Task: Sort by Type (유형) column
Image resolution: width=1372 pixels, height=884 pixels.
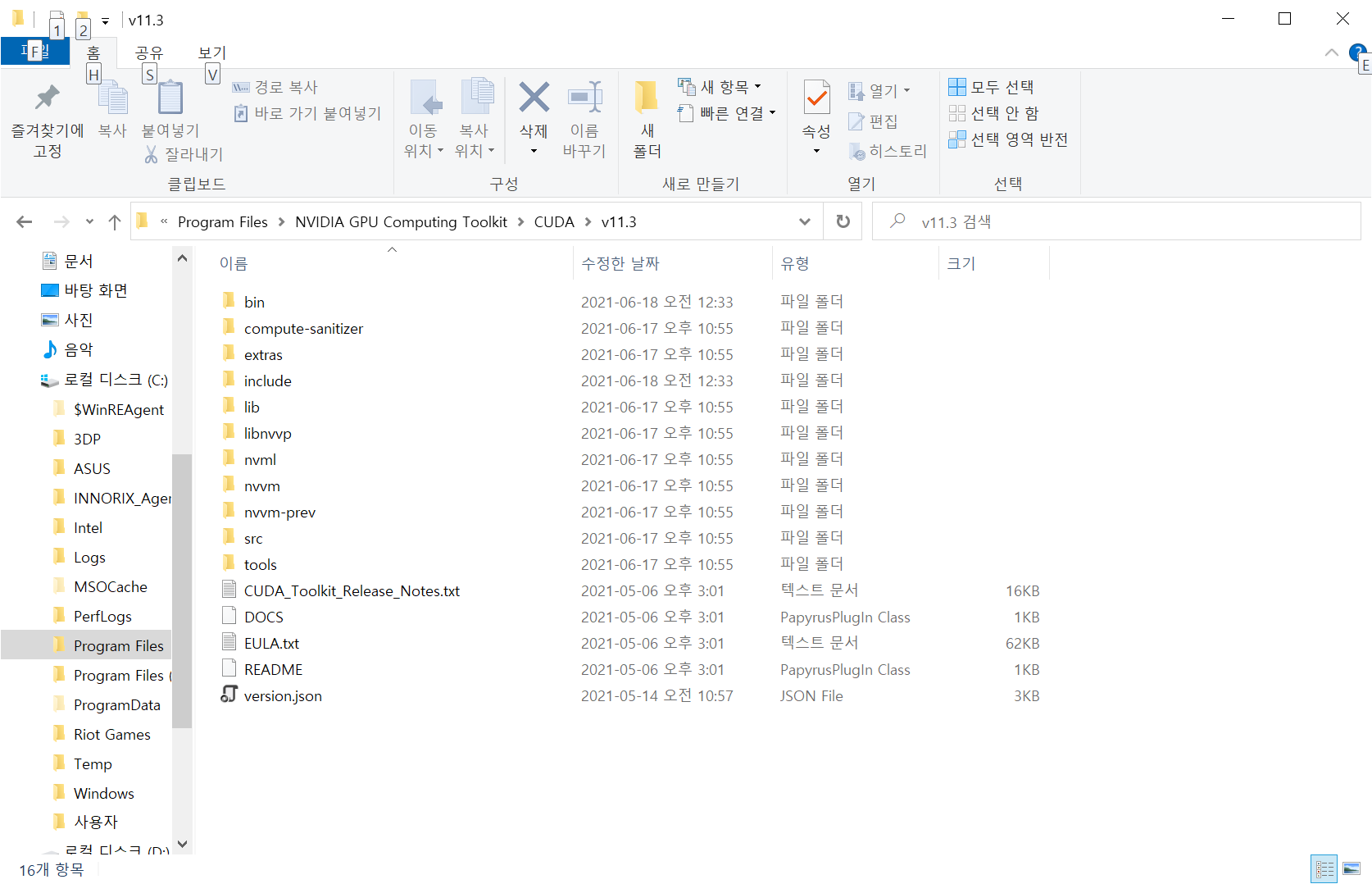Action: coord(855,263)
